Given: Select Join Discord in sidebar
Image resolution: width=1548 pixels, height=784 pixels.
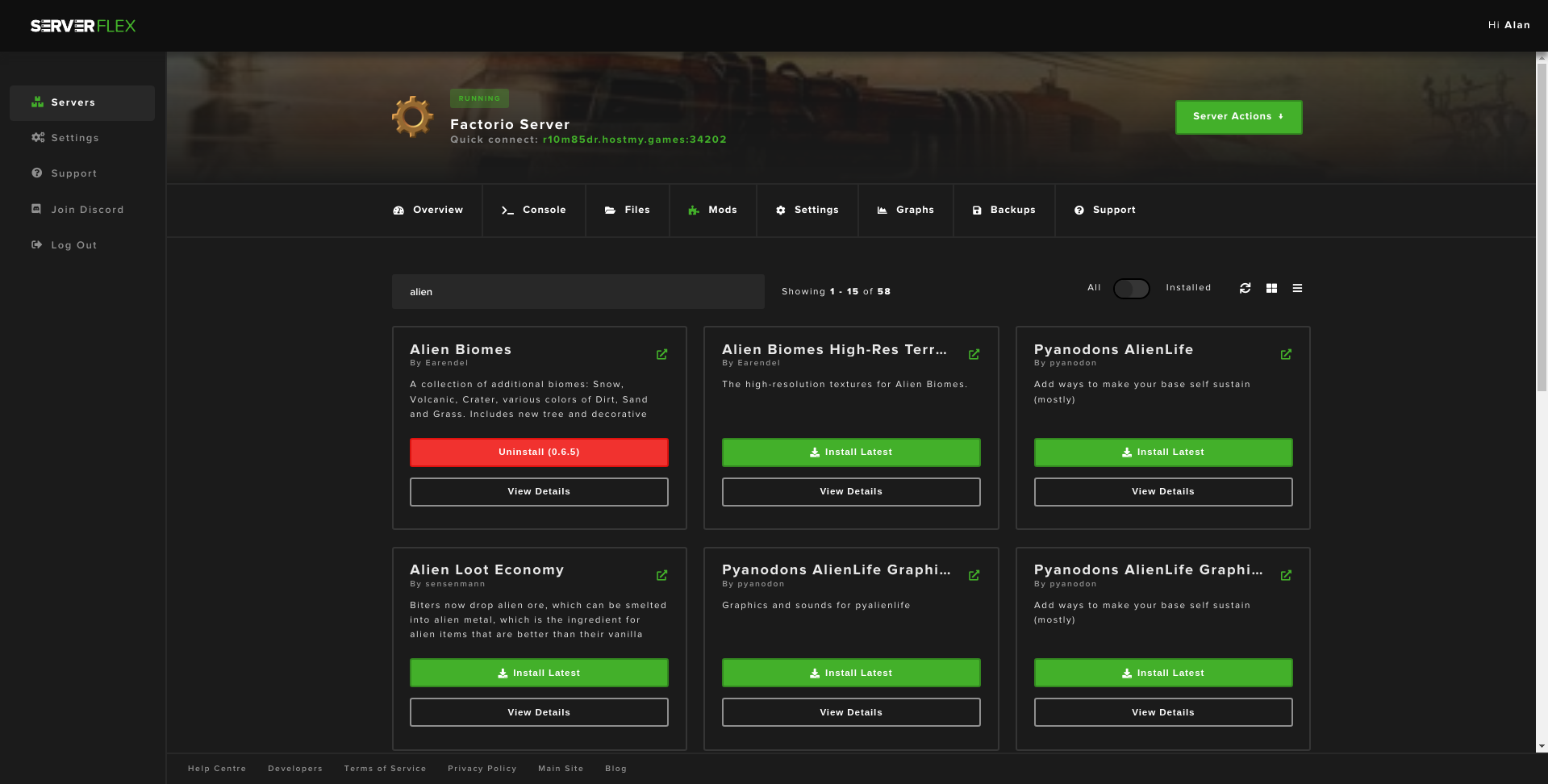Looking at the screenshot, I should click(x=82, y=210).
